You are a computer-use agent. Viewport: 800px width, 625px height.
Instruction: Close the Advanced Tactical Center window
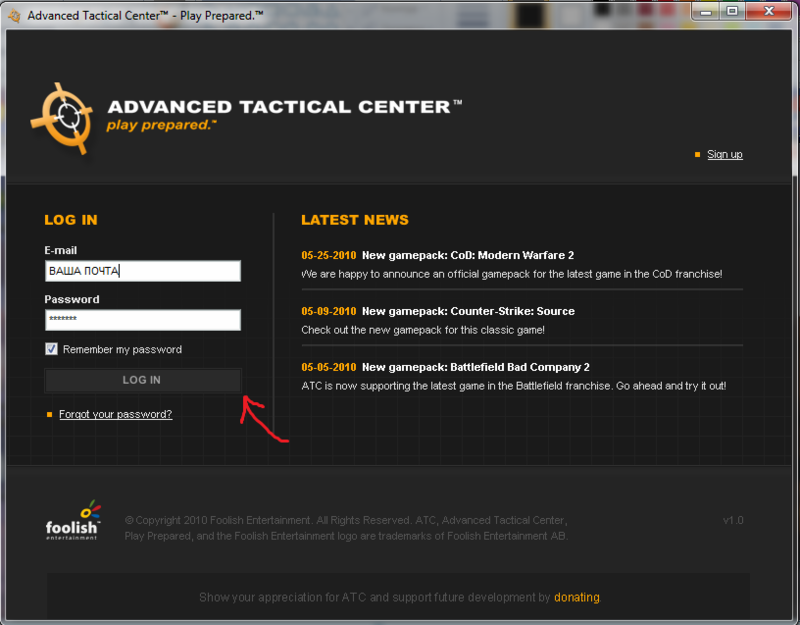click(770, 12)
